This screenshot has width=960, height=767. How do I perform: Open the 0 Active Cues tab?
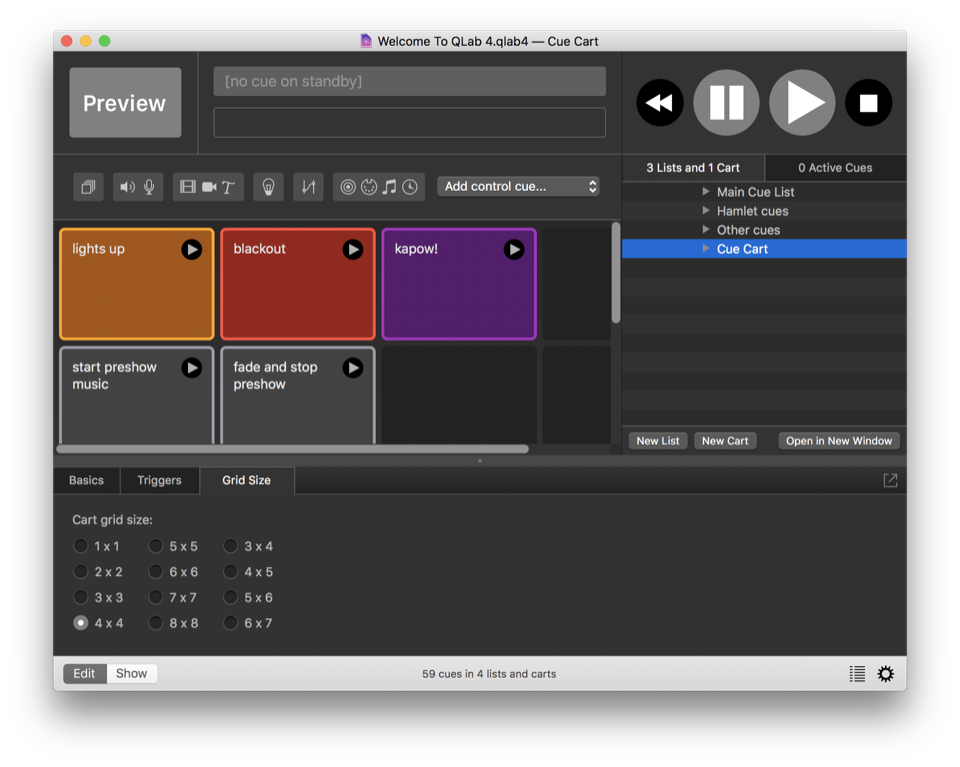point(835,168)
